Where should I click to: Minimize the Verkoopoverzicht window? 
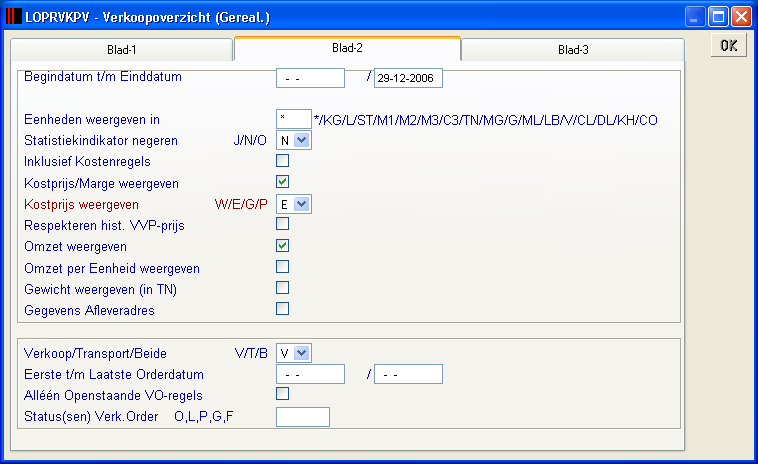tap(695, 17)
